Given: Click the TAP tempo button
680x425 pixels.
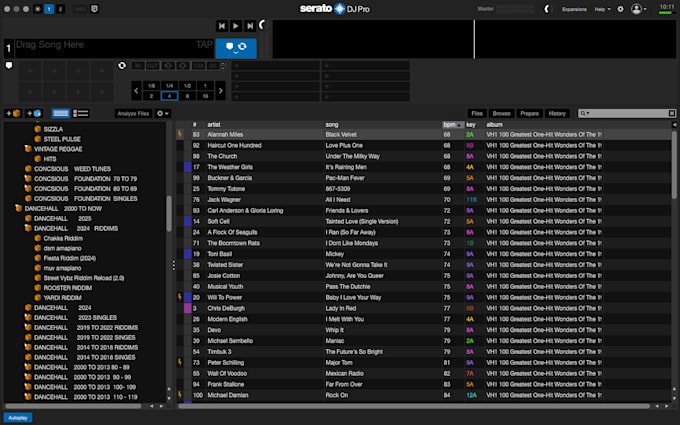Looking at the screenshot, I should (204, 44).
